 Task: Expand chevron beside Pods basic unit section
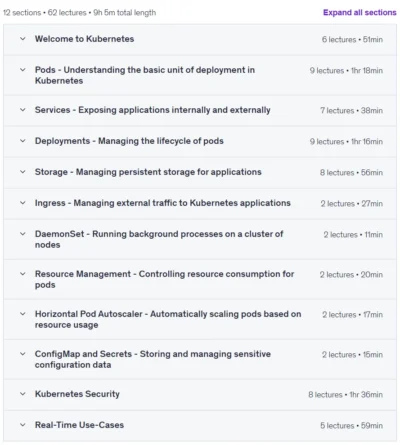pyautogui.click(x=23, y=70)
